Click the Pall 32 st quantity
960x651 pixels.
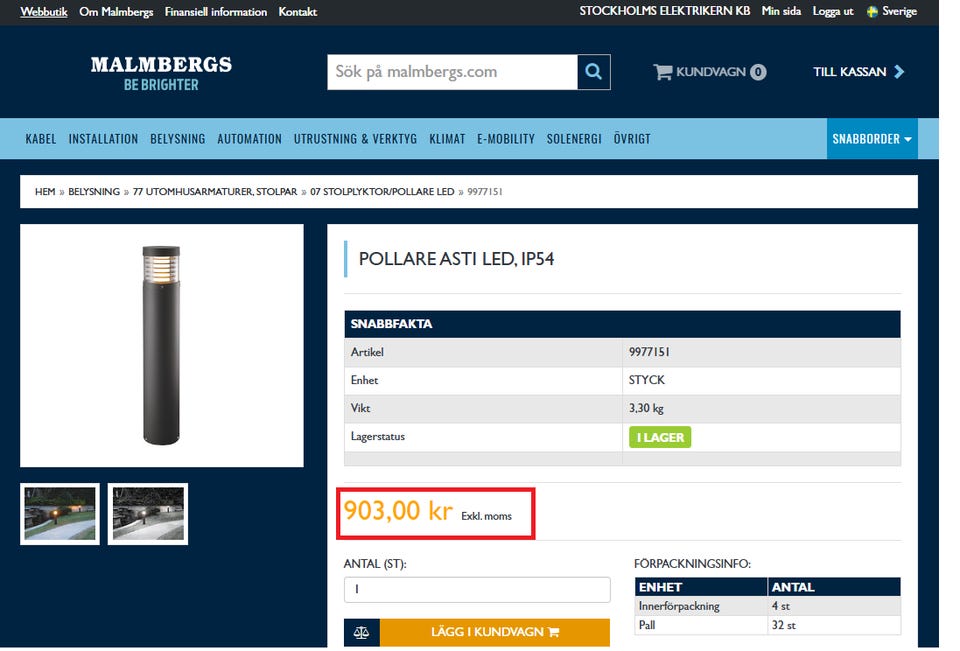pyautogui.click(x=784, y=625)
